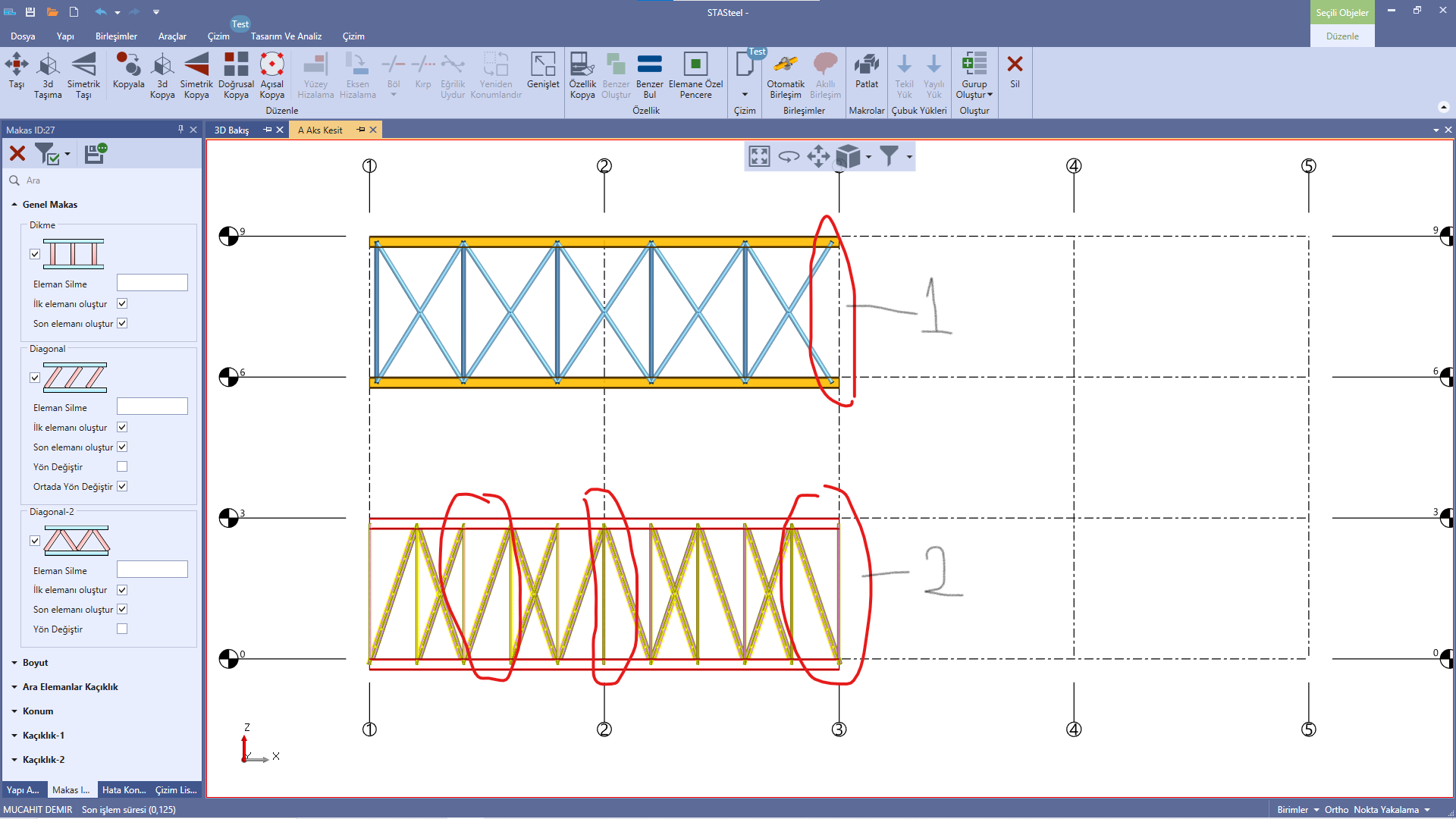Open the Birimler units dropdown
This screenshot has width=1456, height=819.
tap(1298, 810)
